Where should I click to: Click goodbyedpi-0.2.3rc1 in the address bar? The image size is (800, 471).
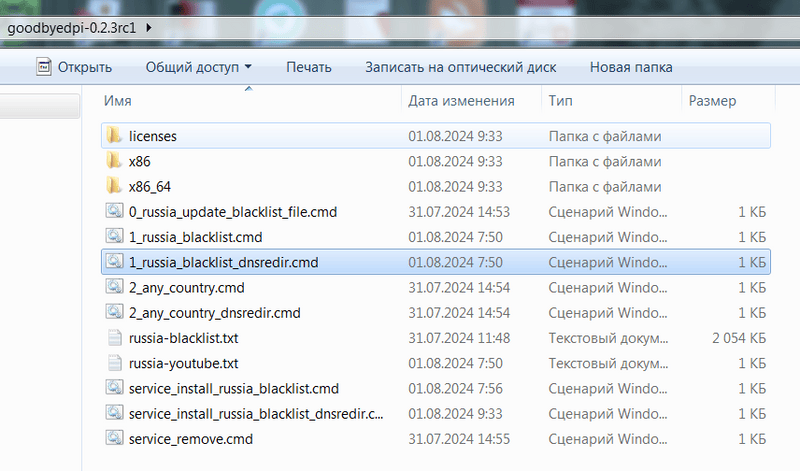[x=72, y=28]
